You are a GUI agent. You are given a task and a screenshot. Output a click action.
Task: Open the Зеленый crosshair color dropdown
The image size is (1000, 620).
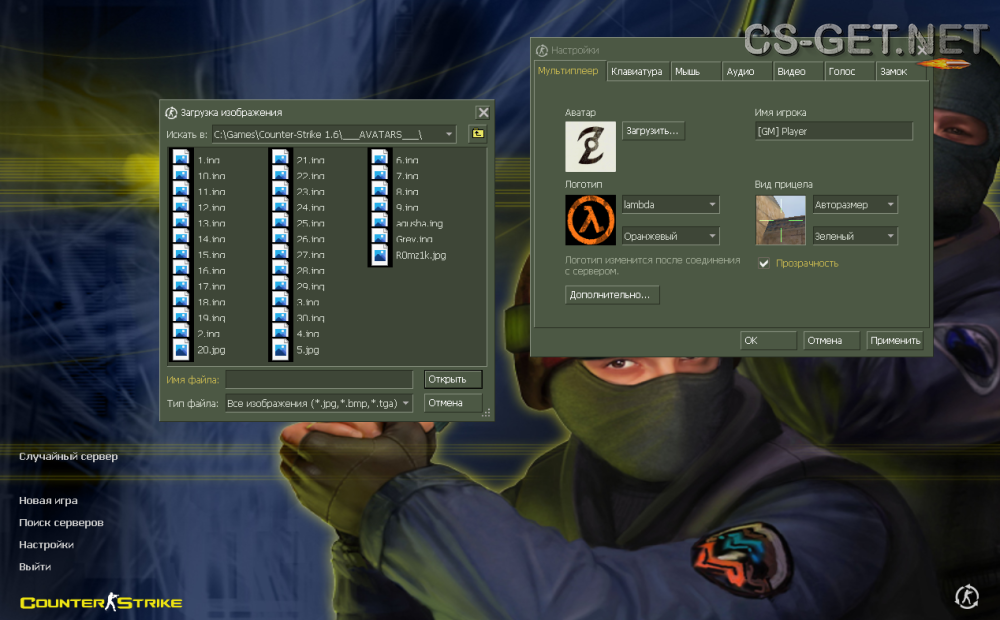890,236
